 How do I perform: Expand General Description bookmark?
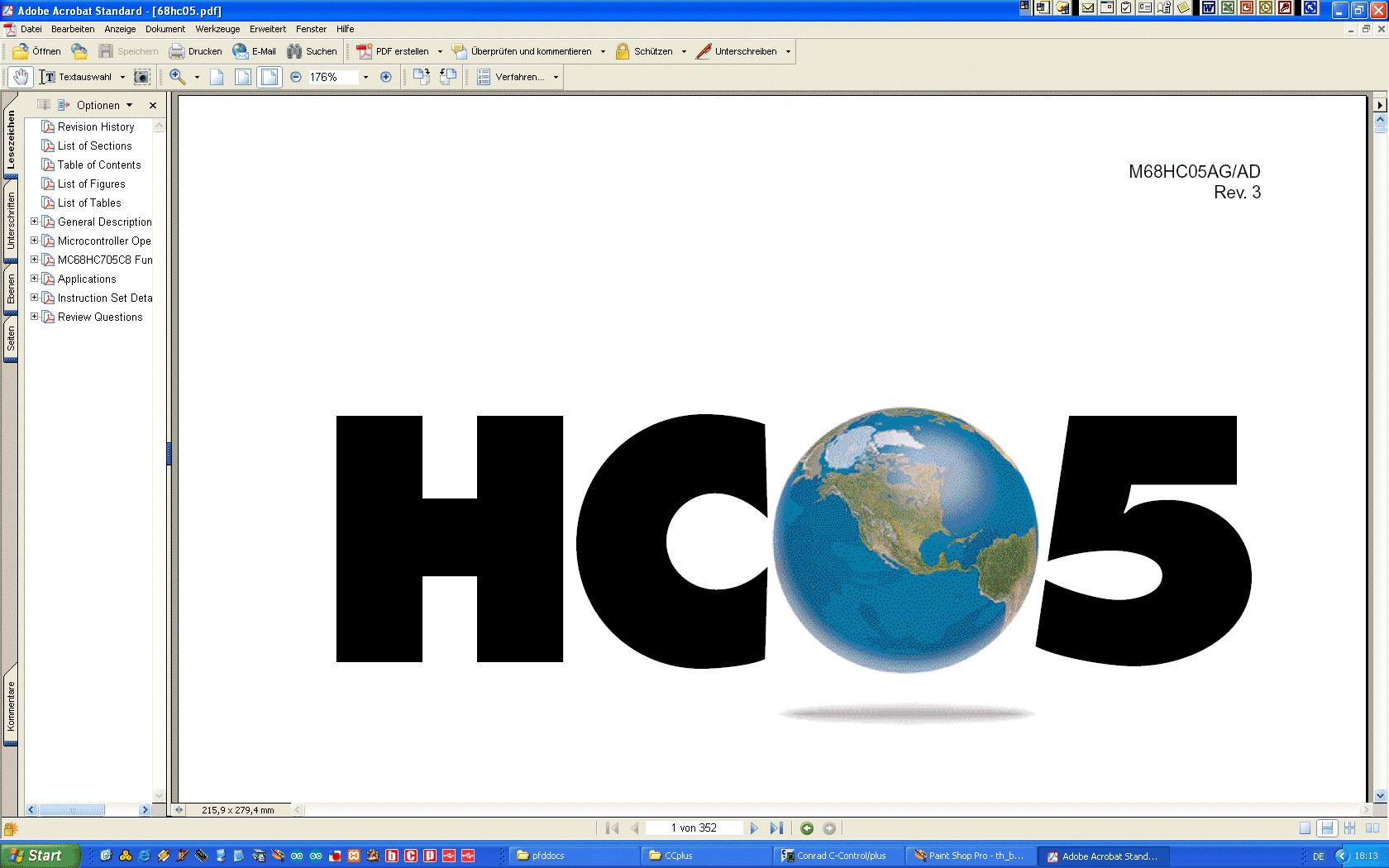pyautogui.click(x=34, y=222)
